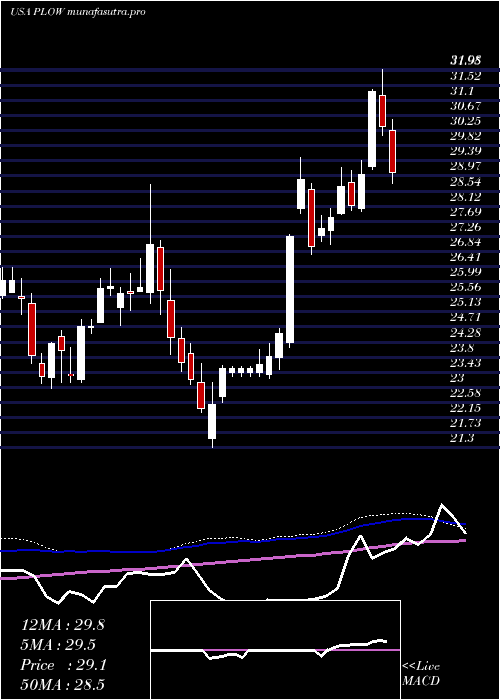The height and width of the screenshot is (700, 500).
Task: Click the tallest white candlestick near 27.26
Action: point(290,289)
